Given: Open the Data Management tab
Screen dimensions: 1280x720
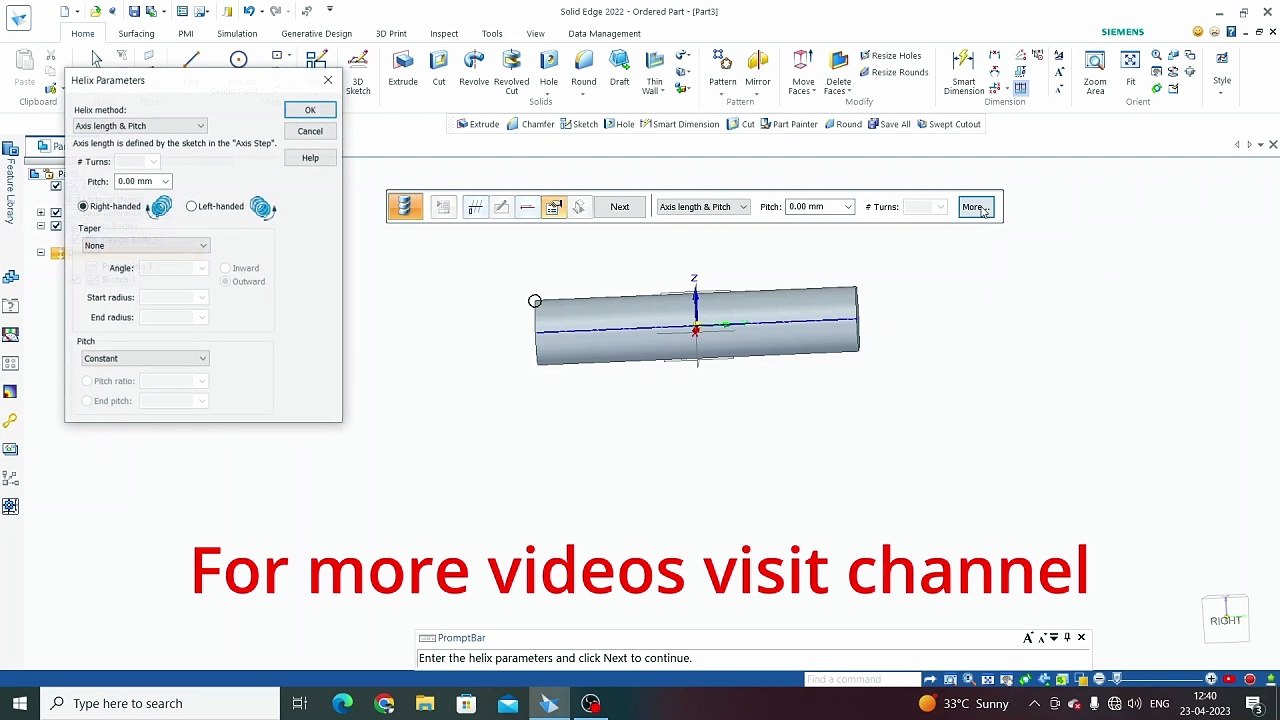Looking at the screenshot, I should [x=604, y=34].
